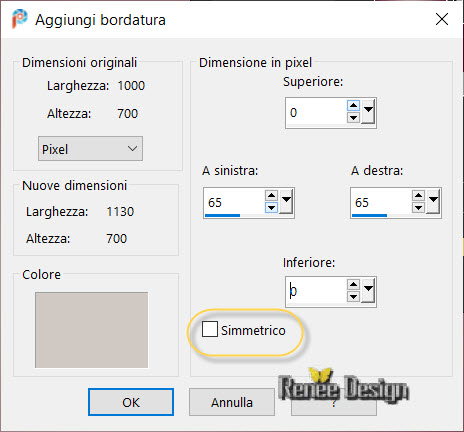Confirm the border with OK button
Screen dimensions: 464x432
[x=131, y=402]
